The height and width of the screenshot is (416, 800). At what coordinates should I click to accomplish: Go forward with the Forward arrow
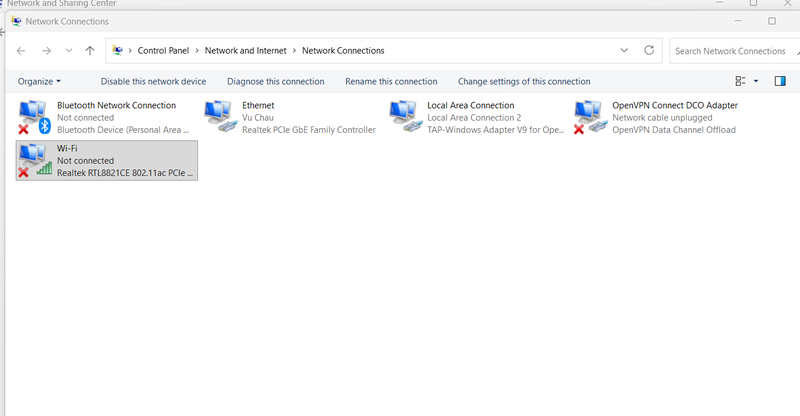click(46, 51)
